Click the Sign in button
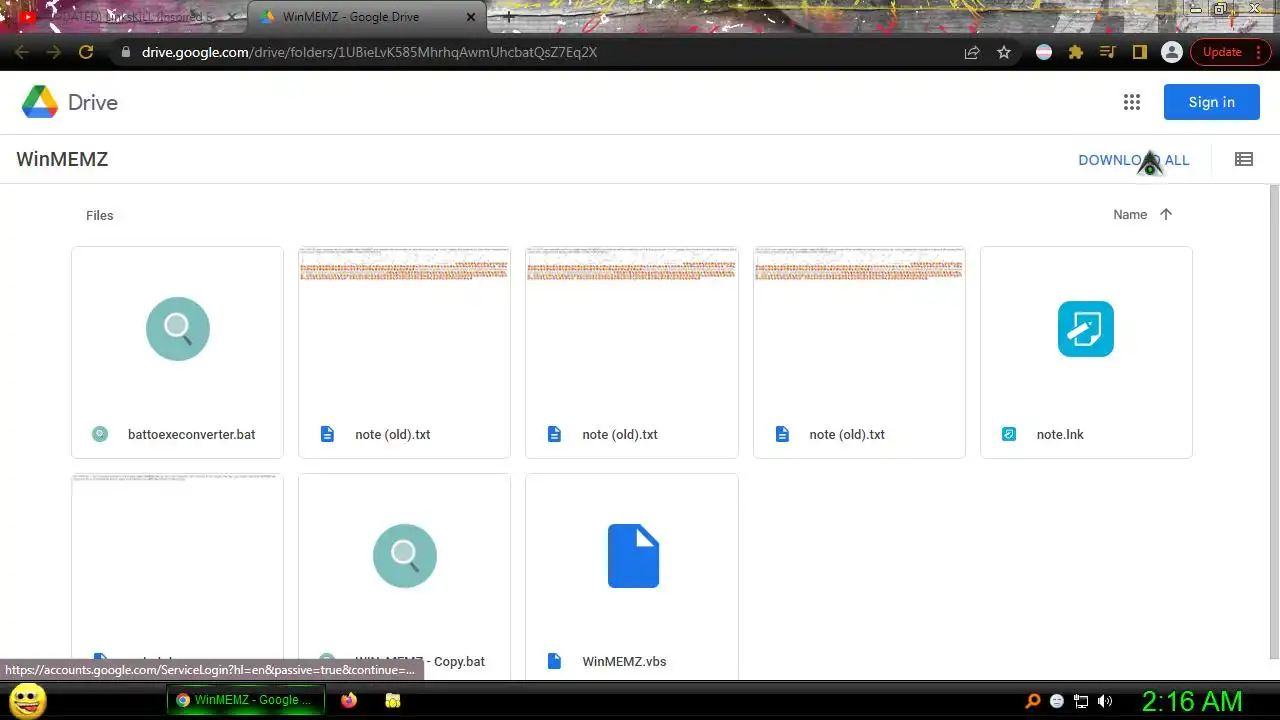Screen dimensions: 1280x720 pos(1211,102)
